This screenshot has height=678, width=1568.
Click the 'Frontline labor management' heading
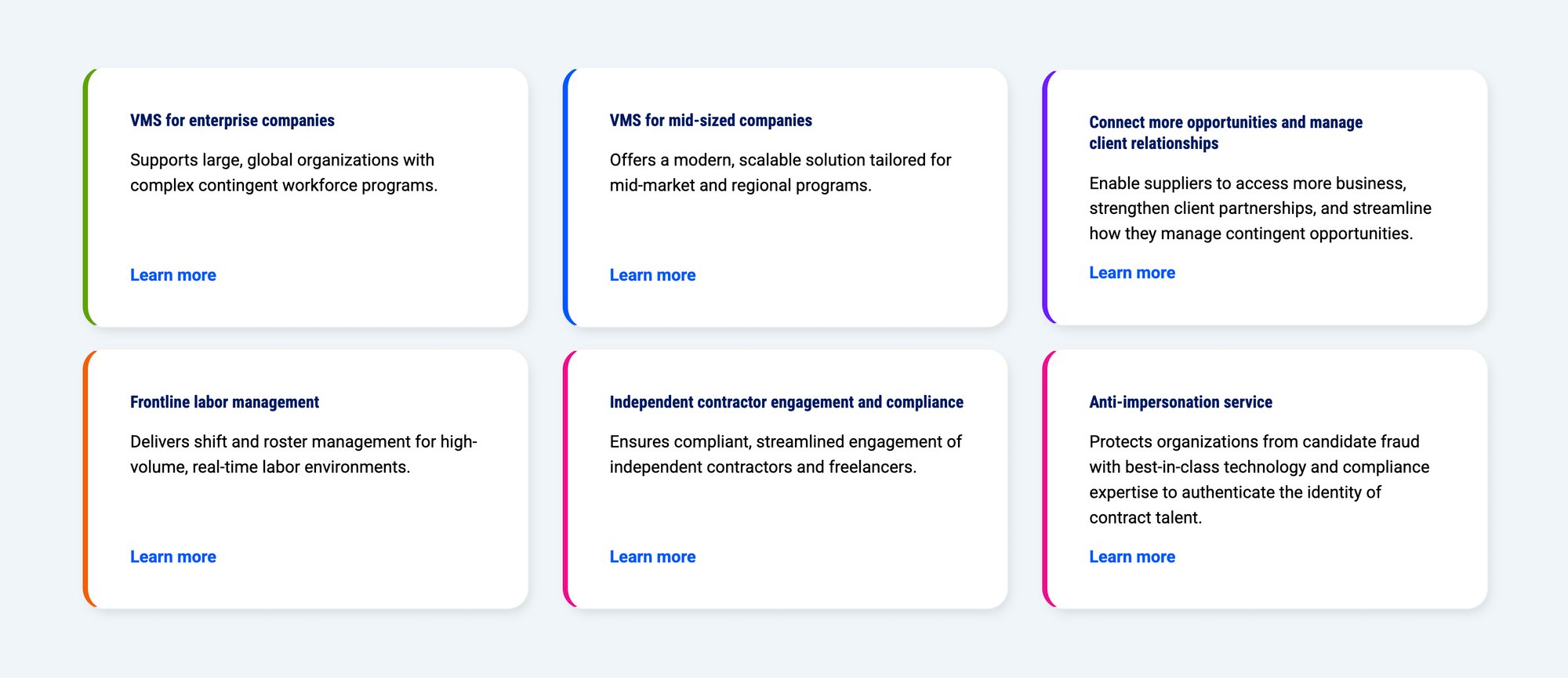(224, 402)
